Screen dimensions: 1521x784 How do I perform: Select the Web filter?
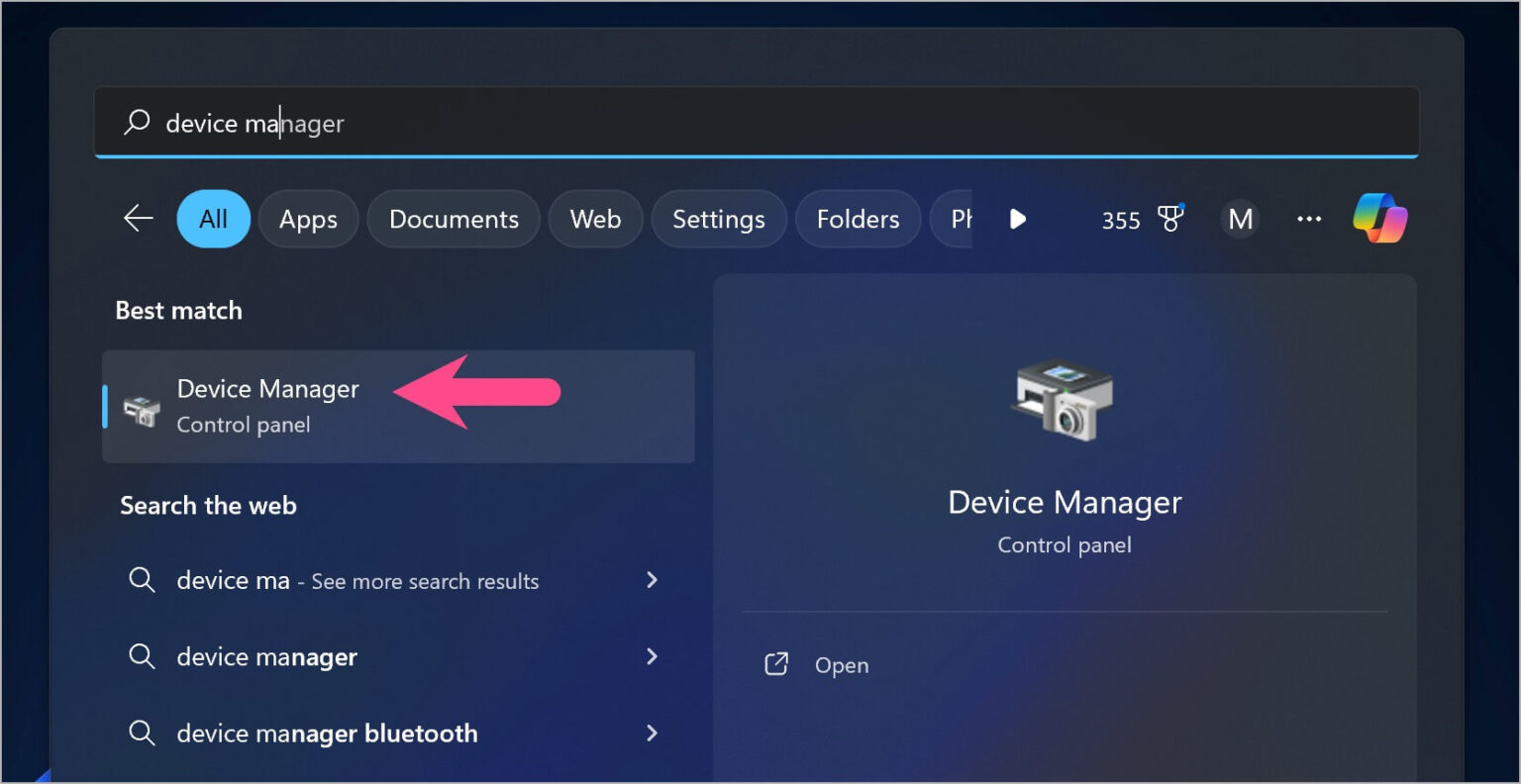[595, 219]
